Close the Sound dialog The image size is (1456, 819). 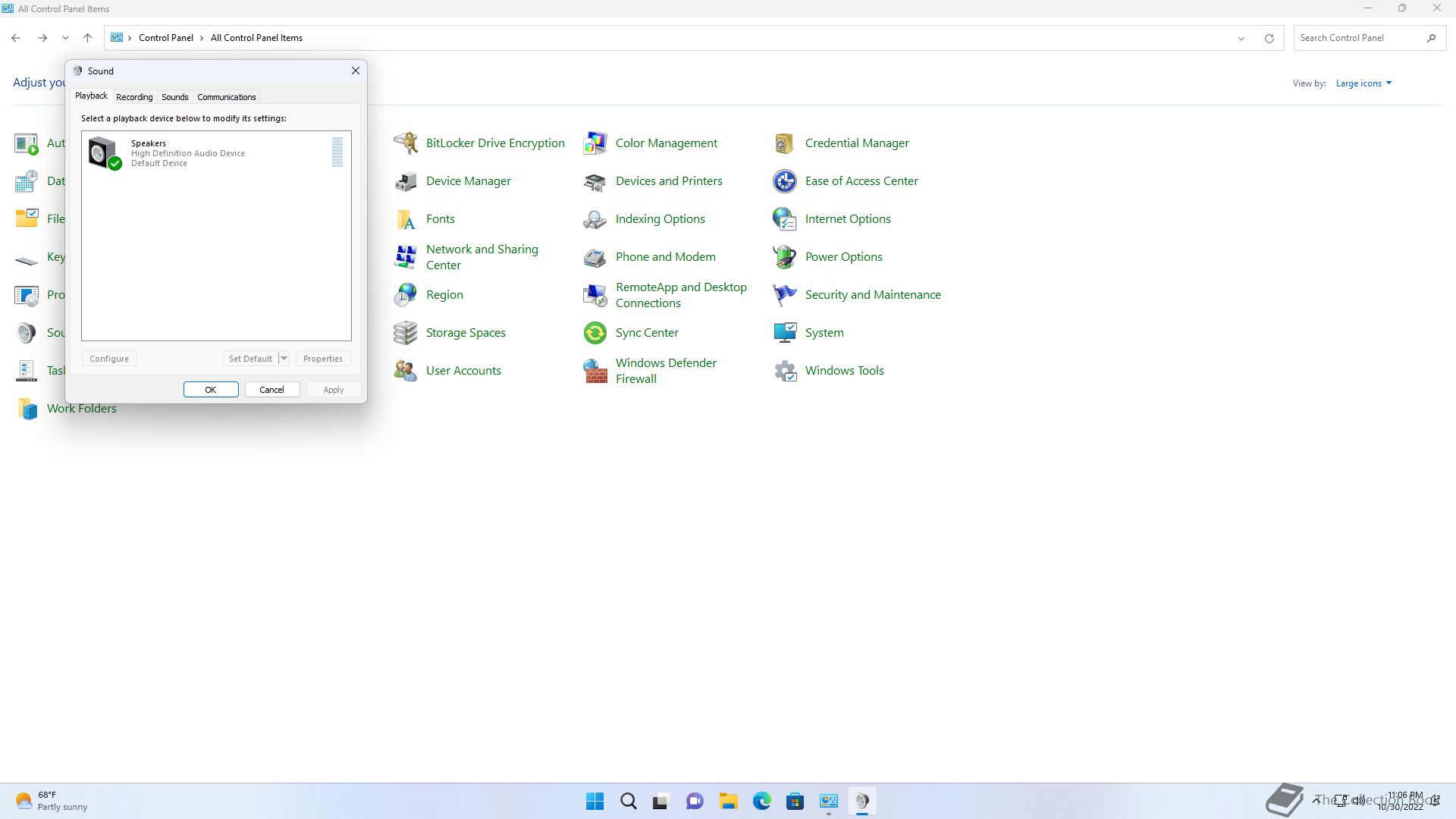pyautogui.click(x=355, y=71)
